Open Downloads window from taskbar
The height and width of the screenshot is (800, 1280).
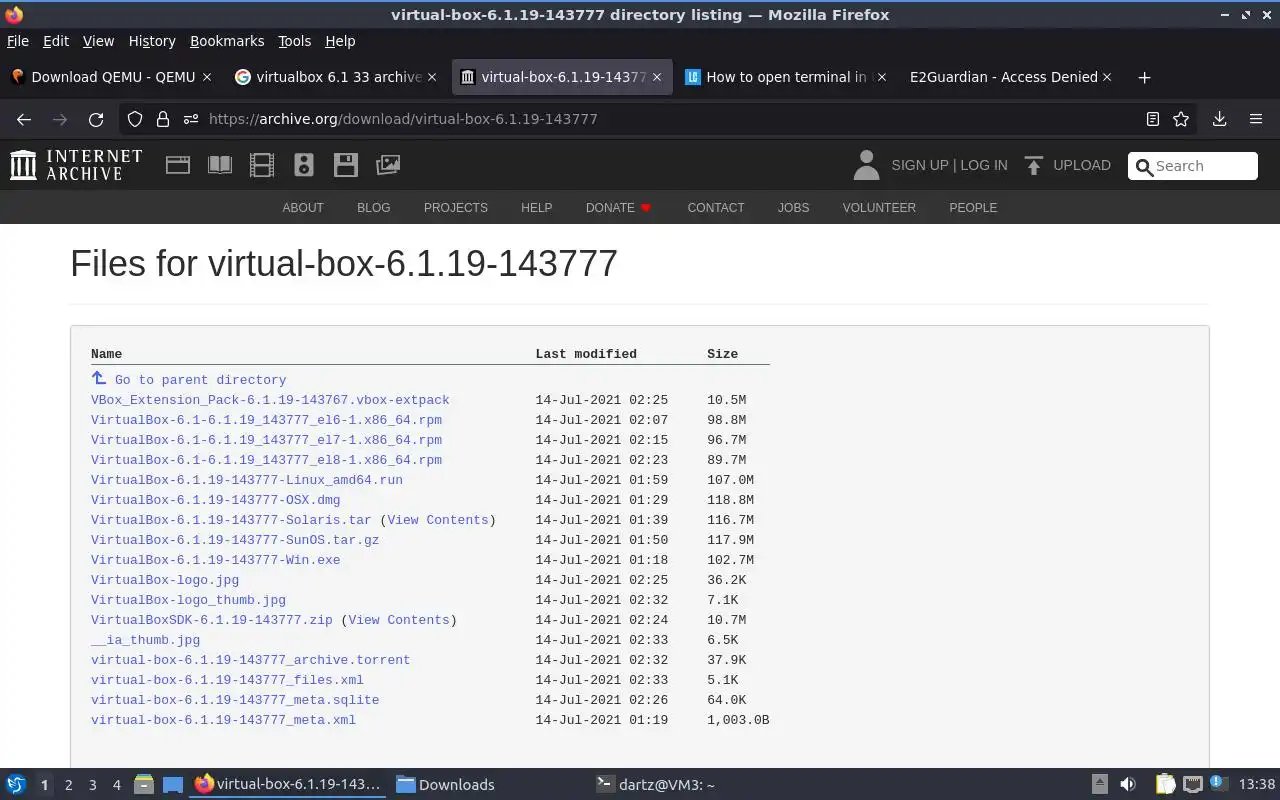(445, 785)
